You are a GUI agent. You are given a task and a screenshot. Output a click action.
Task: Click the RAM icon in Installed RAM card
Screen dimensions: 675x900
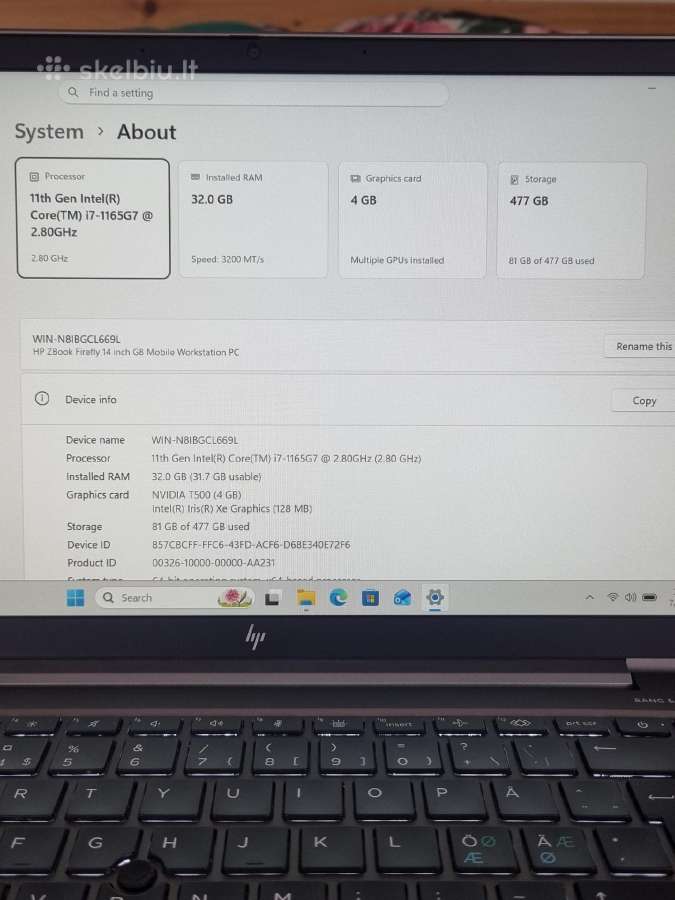pyautogui.click(x=195, y=177)
